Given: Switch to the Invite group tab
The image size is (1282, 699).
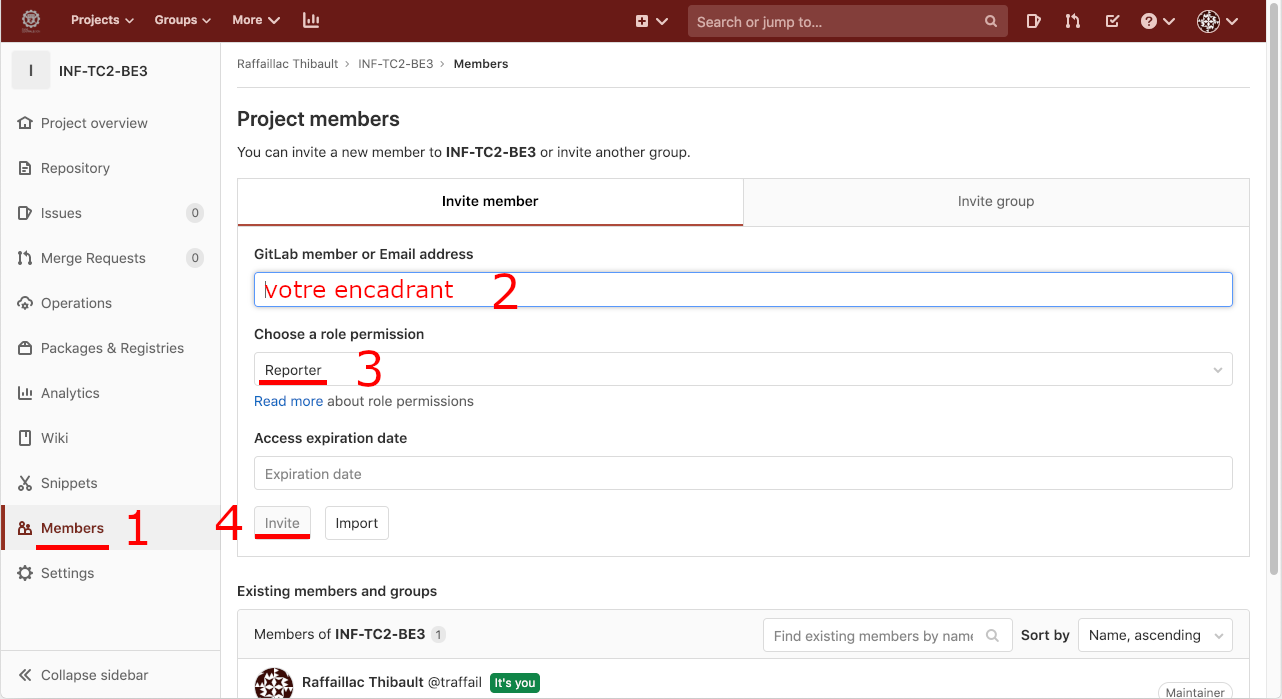Looking at the screenshot, I should (996, 202).
